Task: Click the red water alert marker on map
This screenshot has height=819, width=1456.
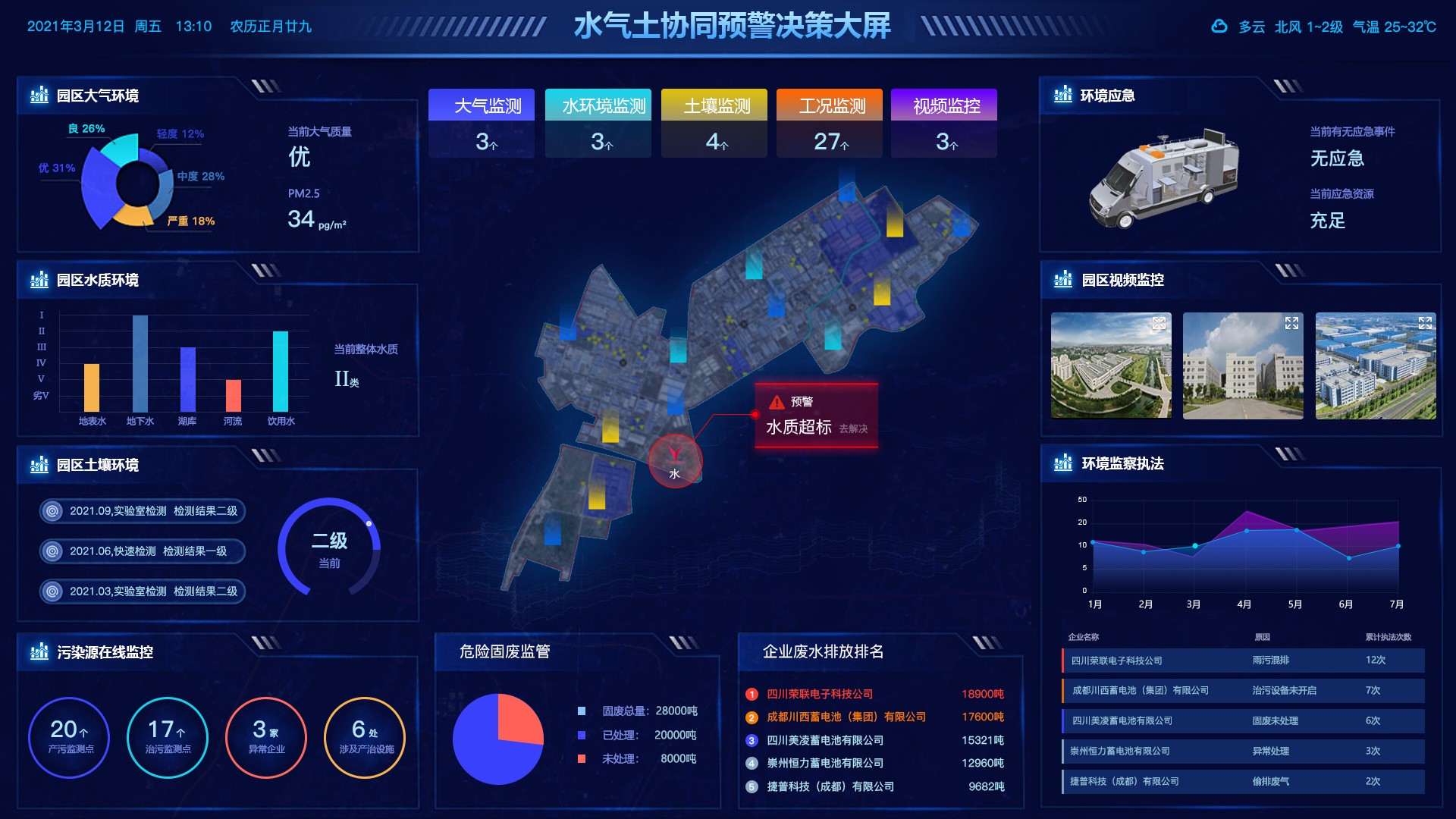Action: (674, 460)
